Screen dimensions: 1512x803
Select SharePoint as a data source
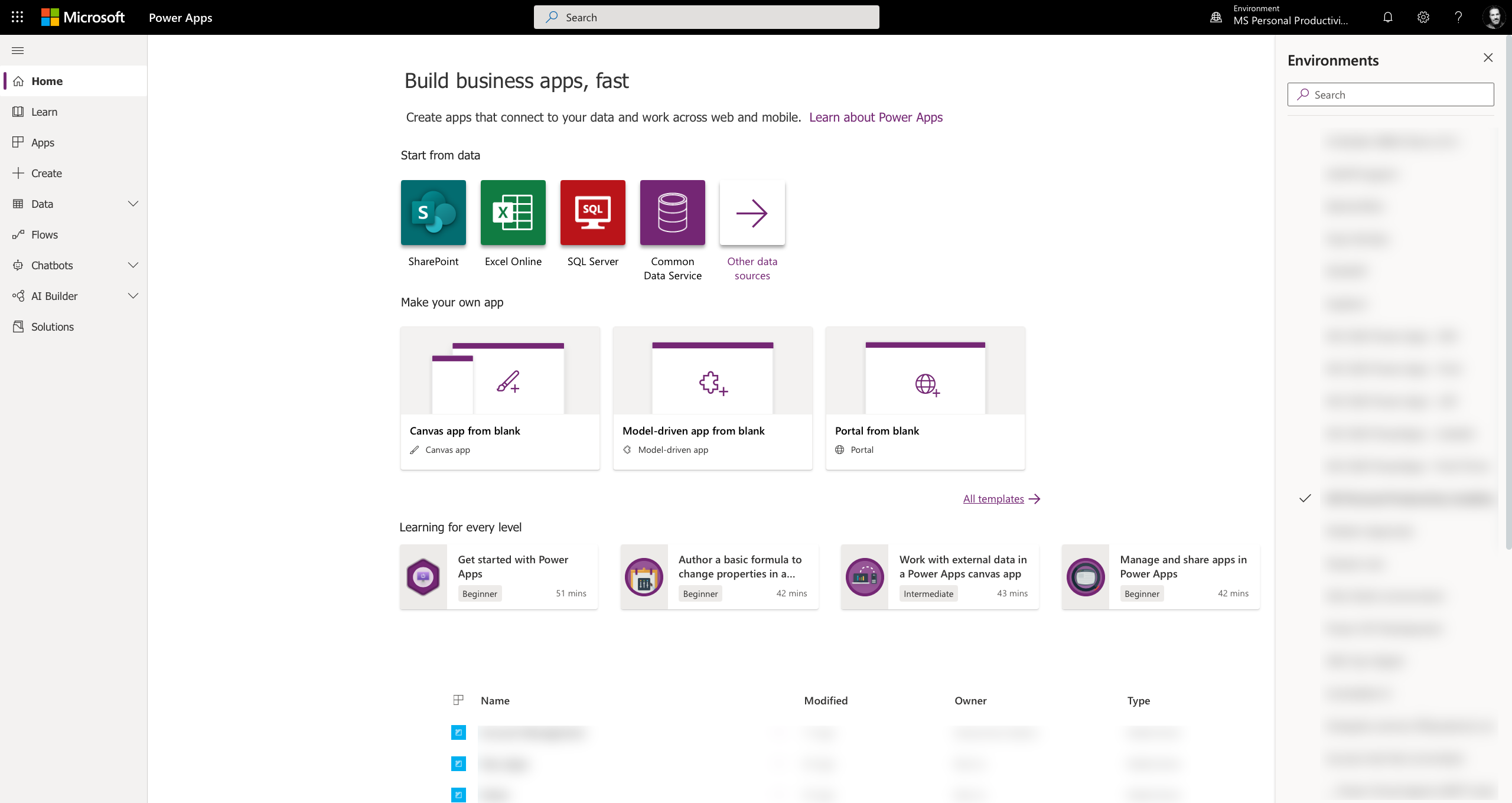(x=433, y=213)
